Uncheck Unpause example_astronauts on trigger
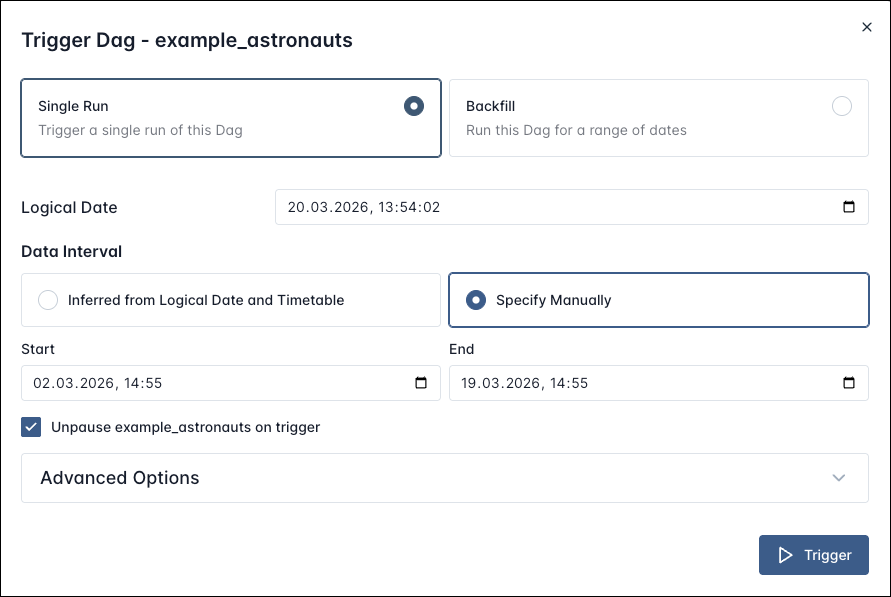The image size is (891, 597). (31, 427)
